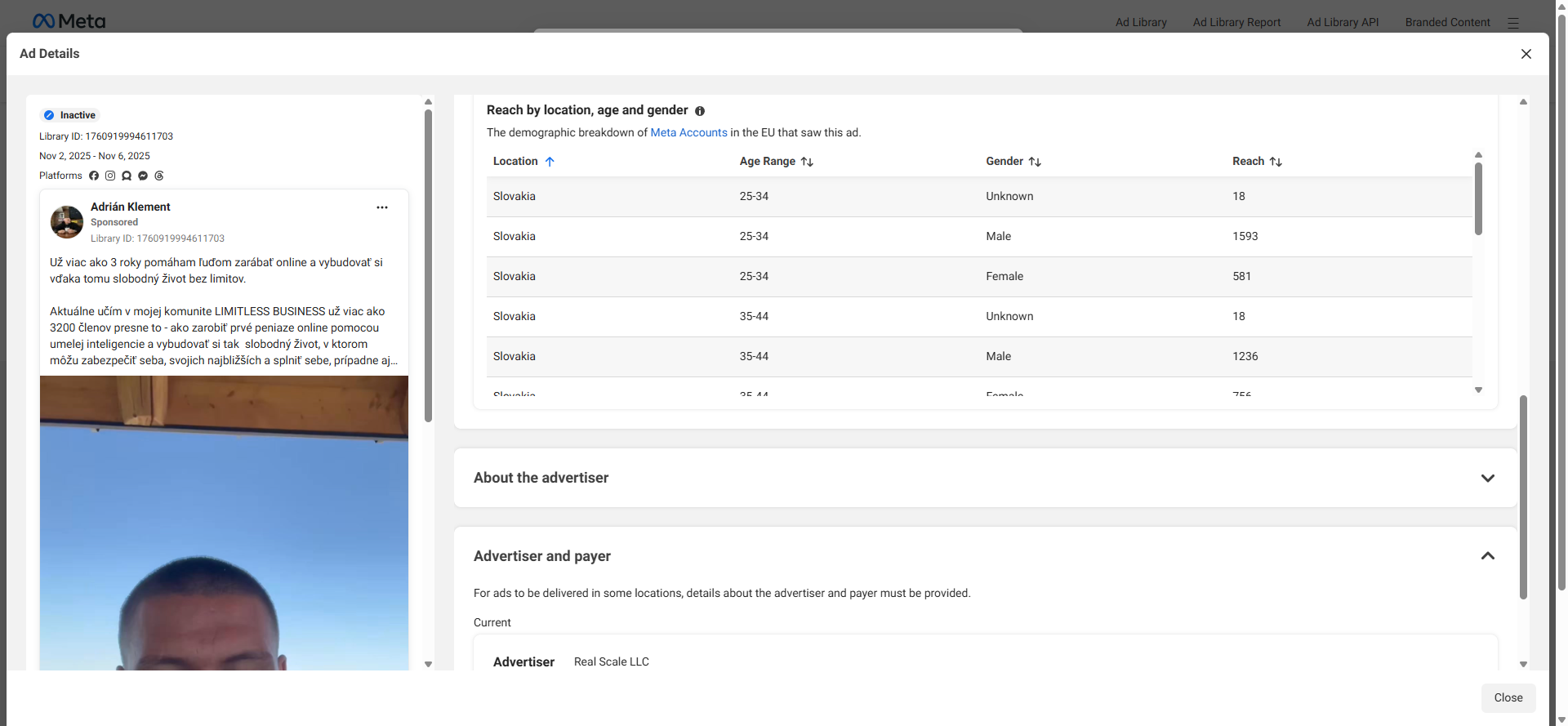Screen dimensions: 1568x726
Task: Sort table by Gender arrows
Action: pyautogui.click(x=1035, y=162)
